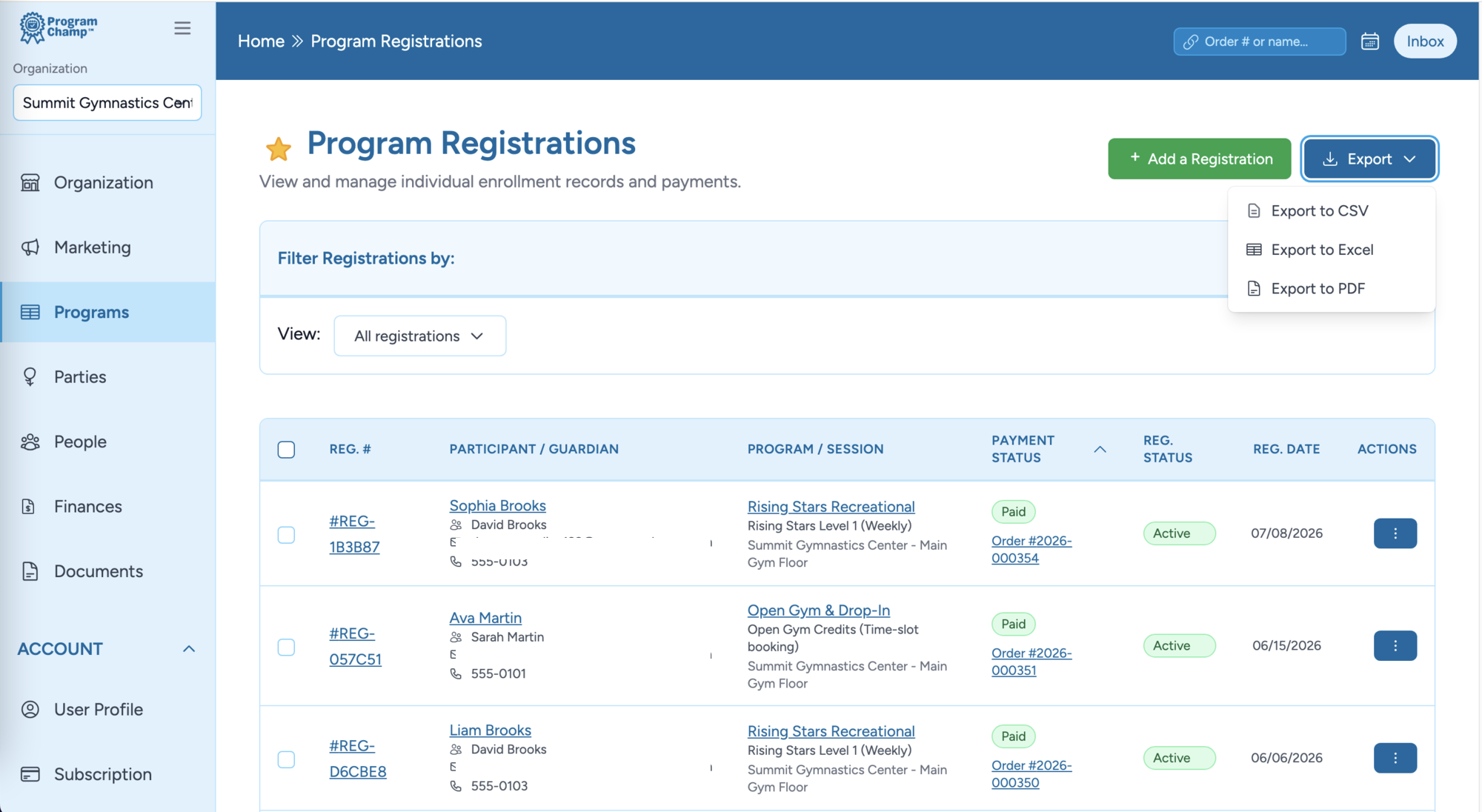1482x812 pixels.
Task: Open Subscription in sidebar
Action: click(x=108, y=774)
